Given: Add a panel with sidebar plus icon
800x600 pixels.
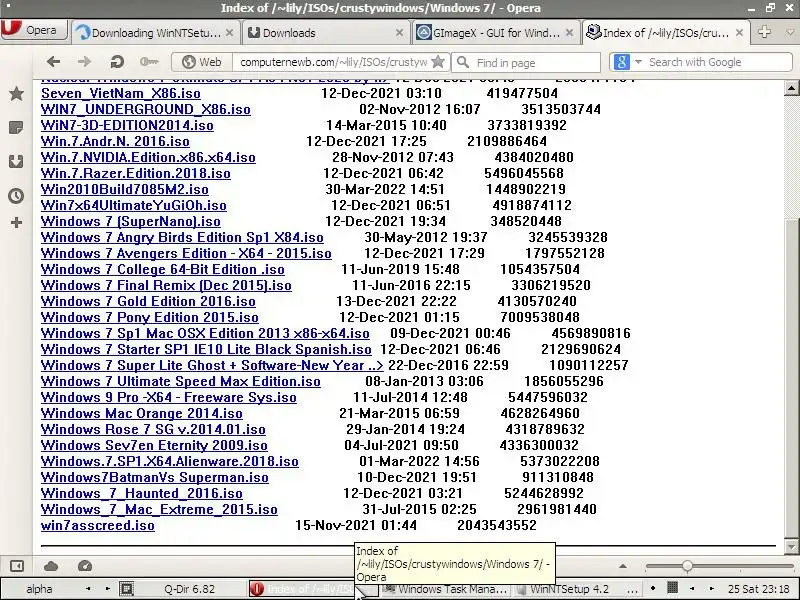Looking at the screenshot, I should pyautogui.click(x=16, y=222).
